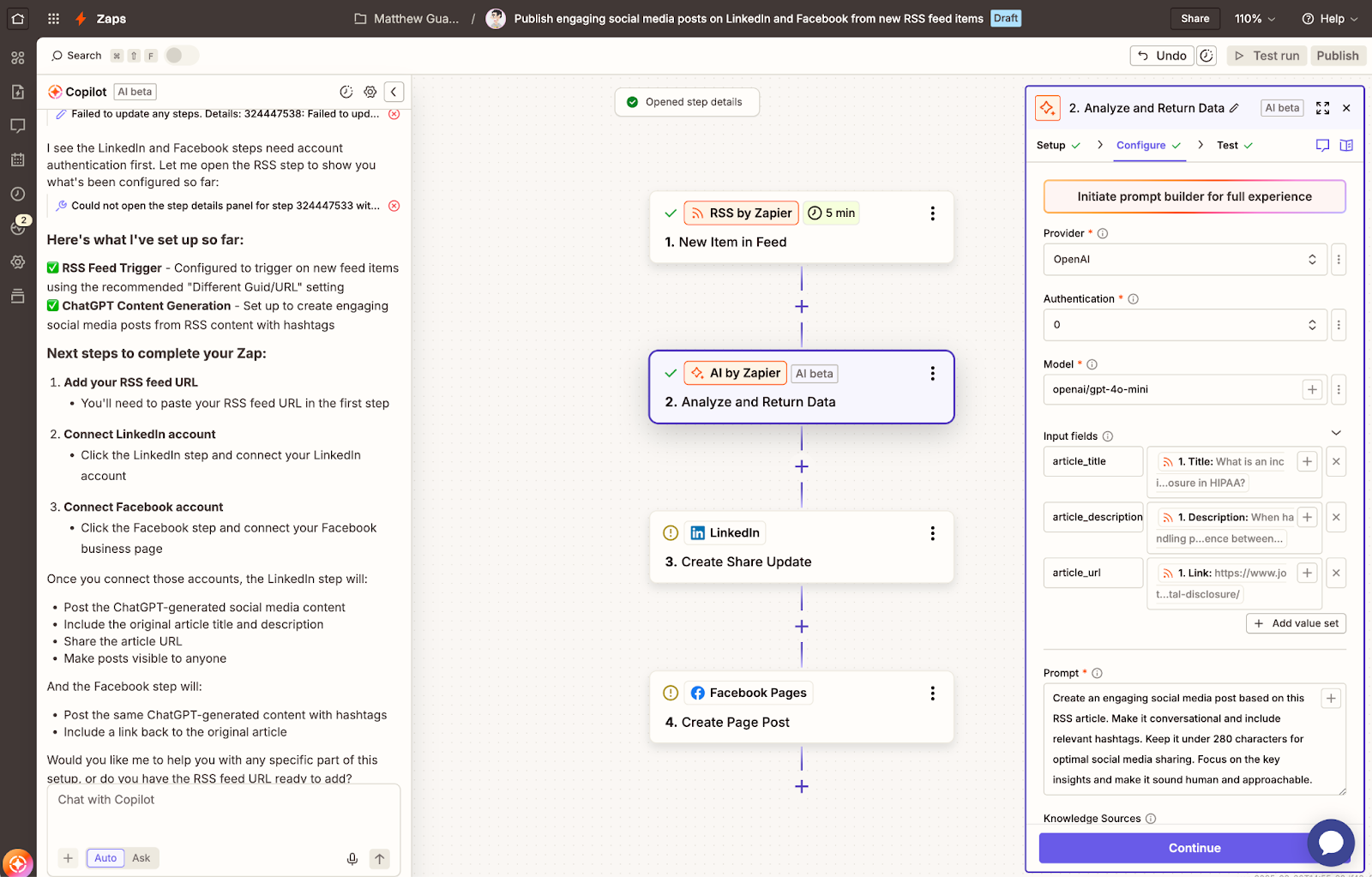Screen dimensions: 1372x877
Task: Click the edit pencil next to Analyze and Return Data
Action: pyautogui.click(x=1235, y=108)
